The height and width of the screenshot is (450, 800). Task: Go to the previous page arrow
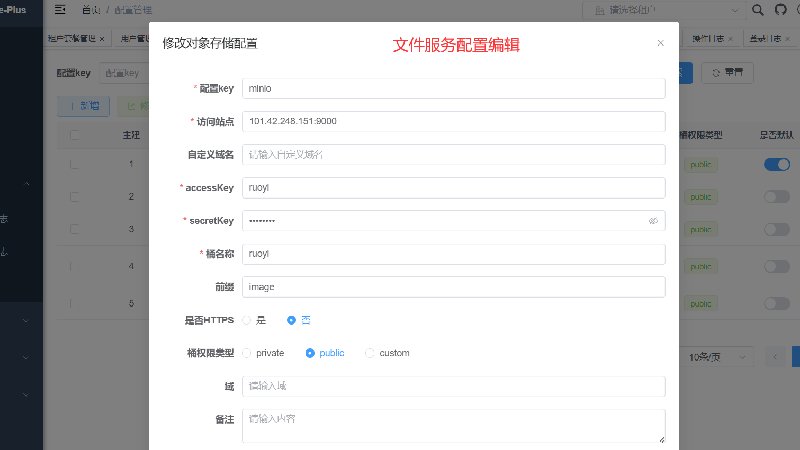click(x=774, y=357)
